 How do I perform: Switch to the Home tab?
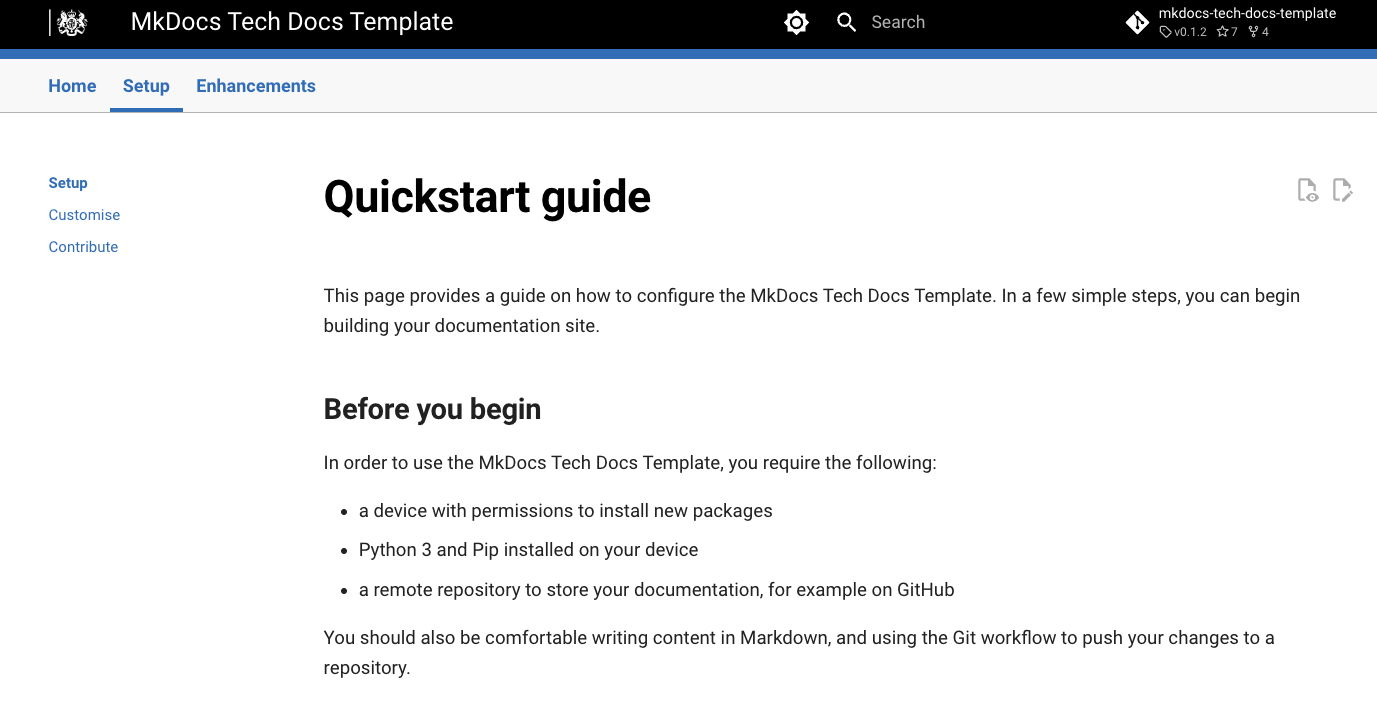(71, 86)
